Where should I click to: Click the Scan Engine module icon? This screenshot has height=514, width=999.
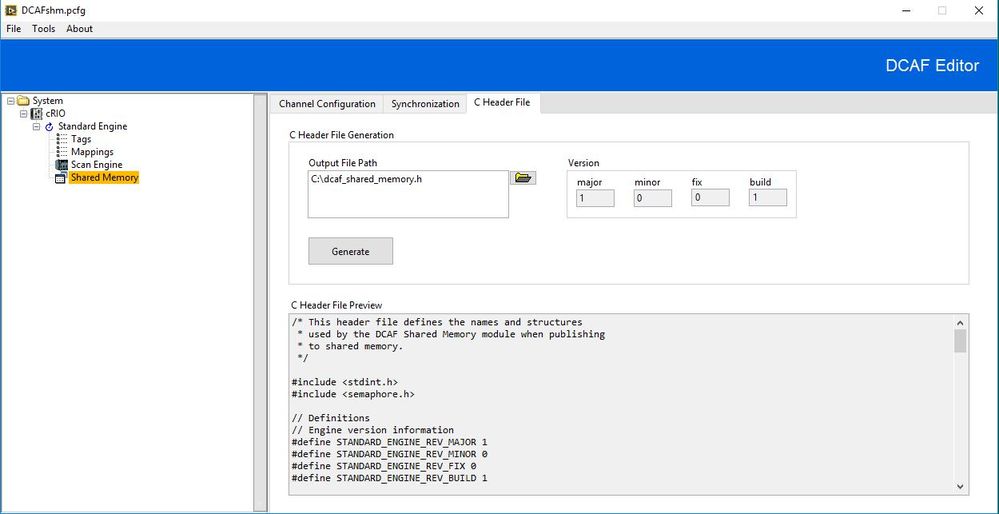pyautogui.click(x=61, y=165)
